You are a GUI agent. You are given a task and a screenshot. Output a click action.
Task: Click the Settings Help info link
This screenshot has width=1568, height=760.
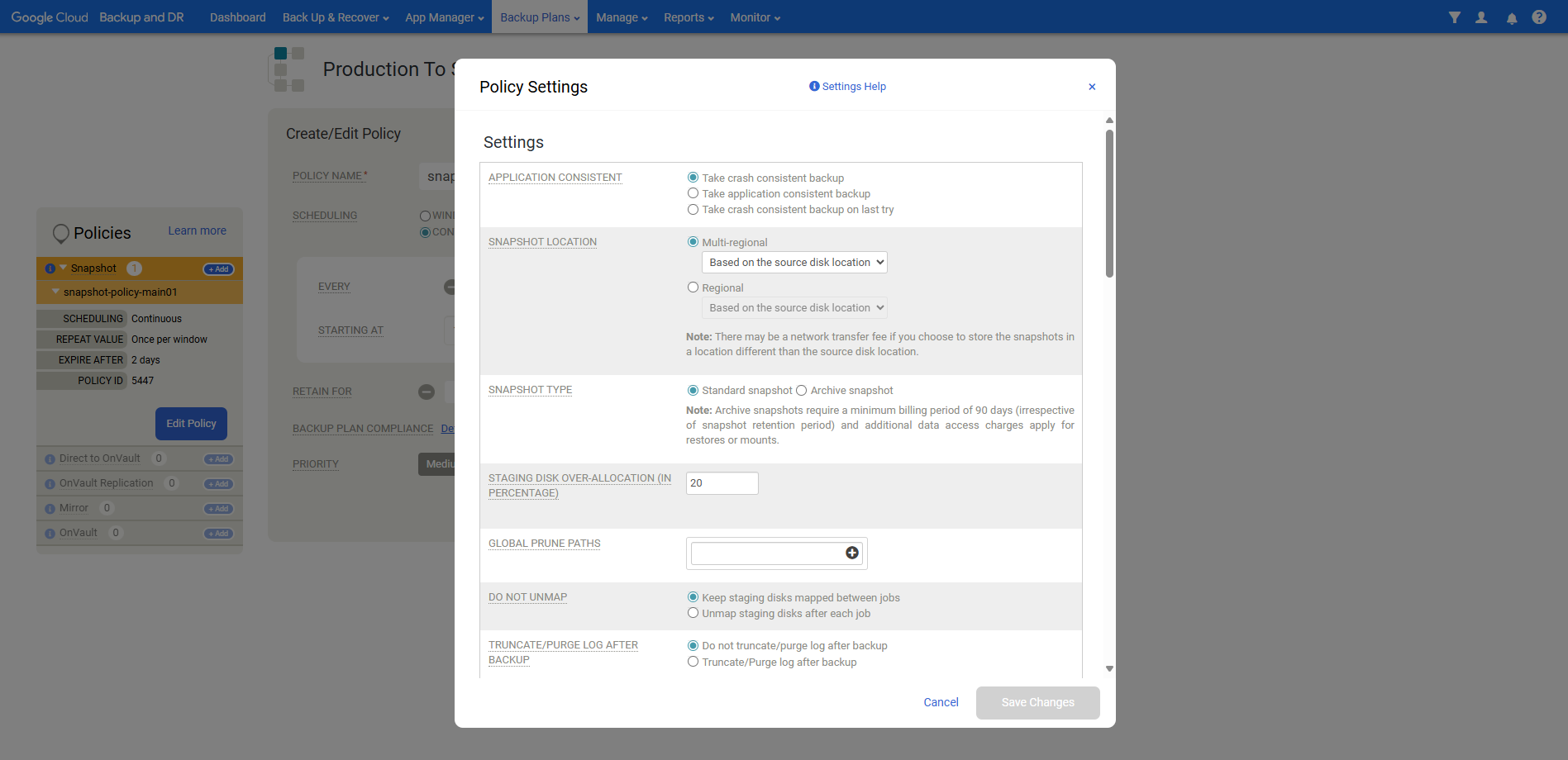click(x=847, y=87)
